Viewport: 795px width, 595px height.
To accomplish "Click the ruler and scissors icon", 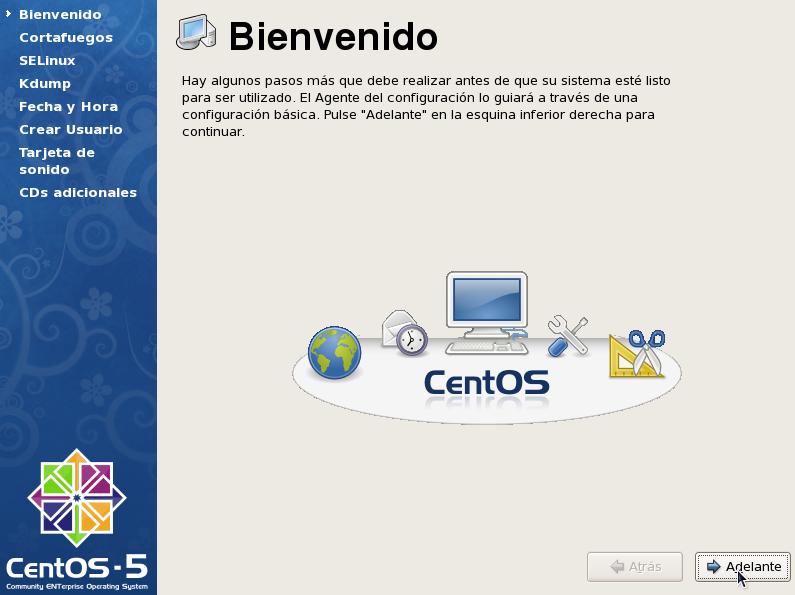I will click(637, 353).
